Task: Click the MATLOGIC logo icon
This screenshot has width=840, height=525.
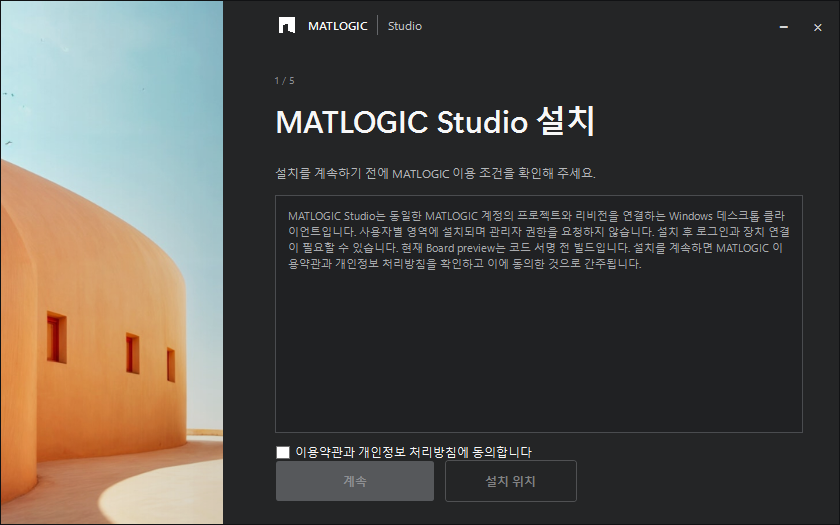Action: click(x=287, y=25)
